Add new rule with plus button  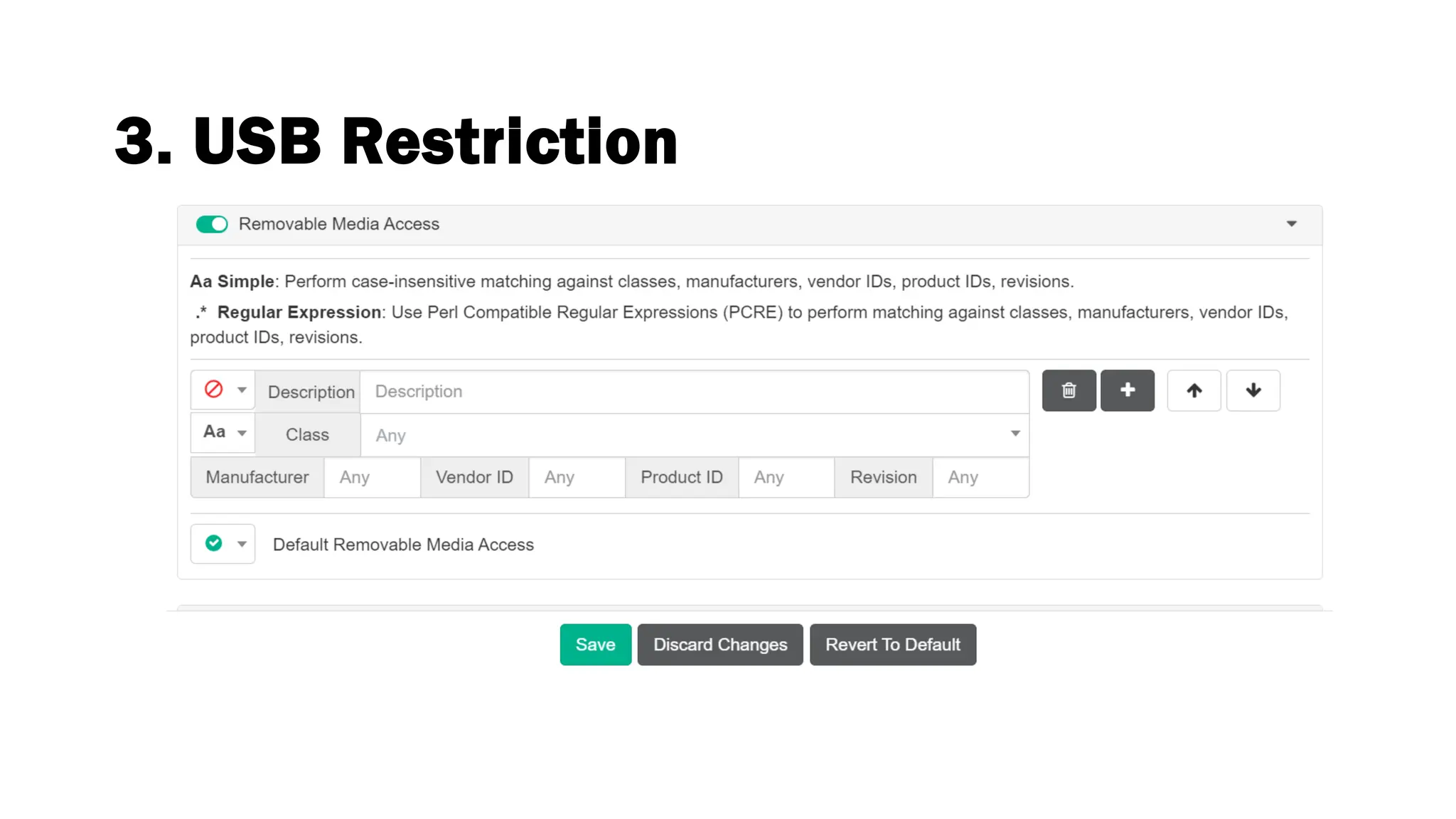click(x=1127, y=390)
